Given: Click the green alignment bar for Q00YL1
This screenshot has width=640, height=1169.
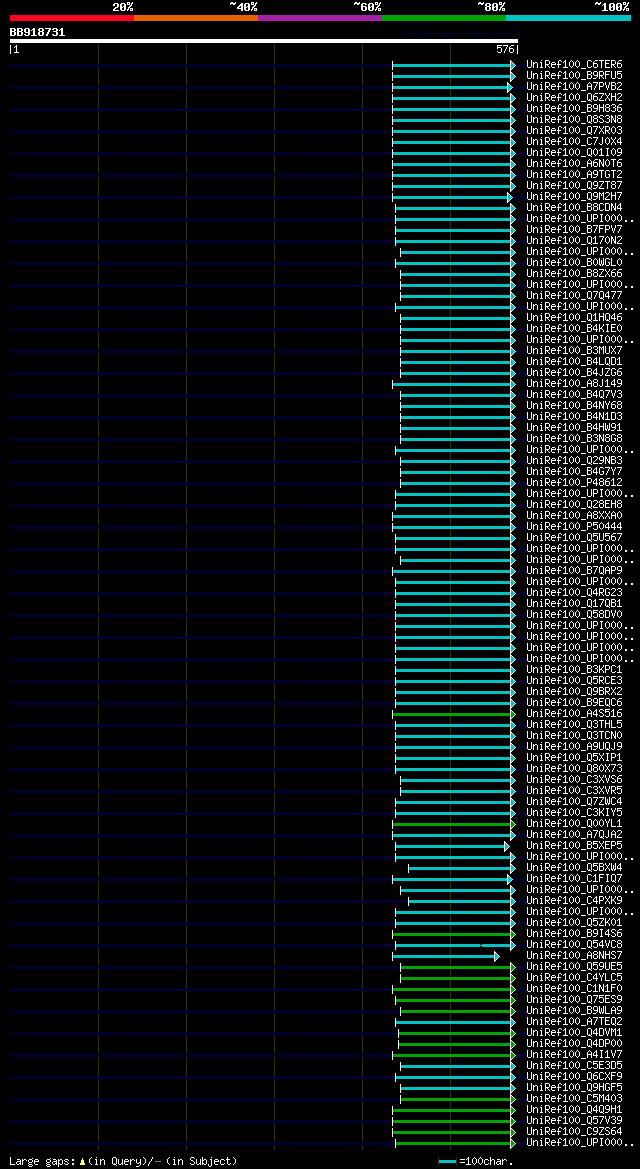Looking at the screenshot, I should [x=454, y=824].
